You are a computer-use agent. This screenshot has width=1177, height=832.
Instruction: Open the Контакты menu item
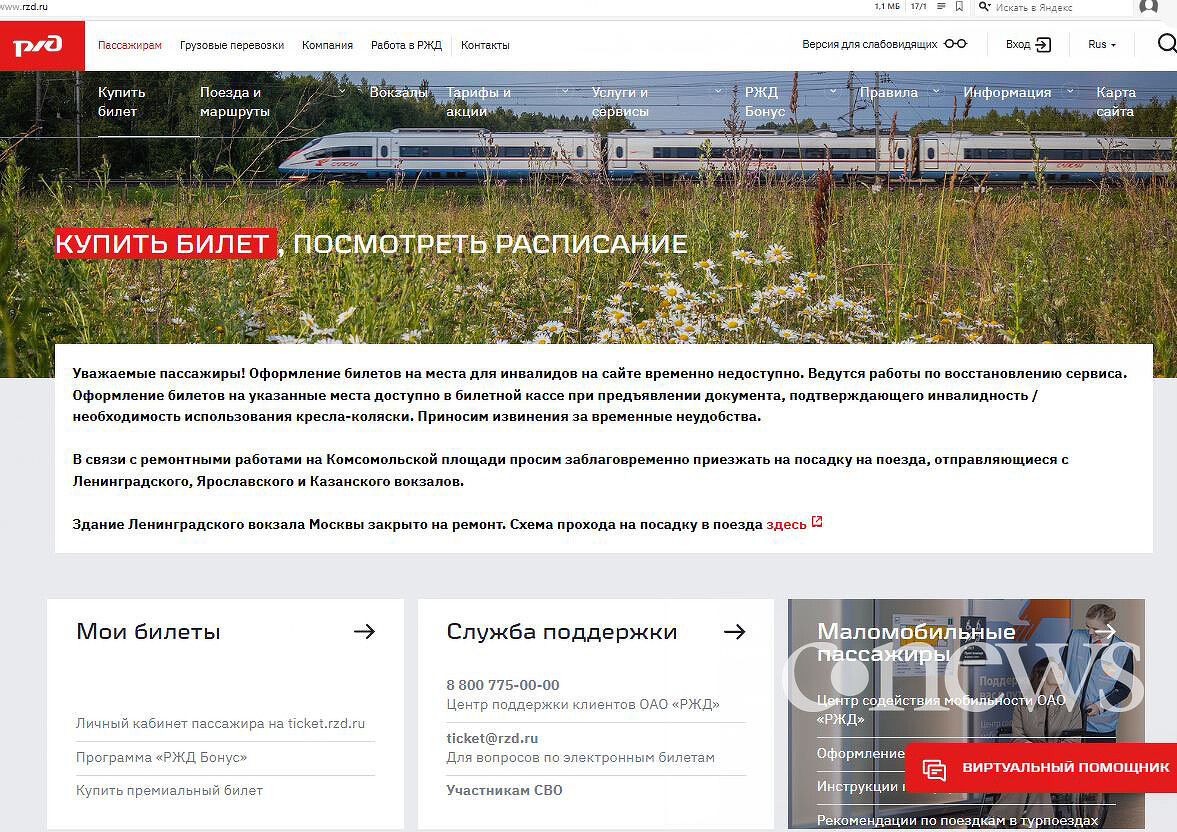pos(485,45)
